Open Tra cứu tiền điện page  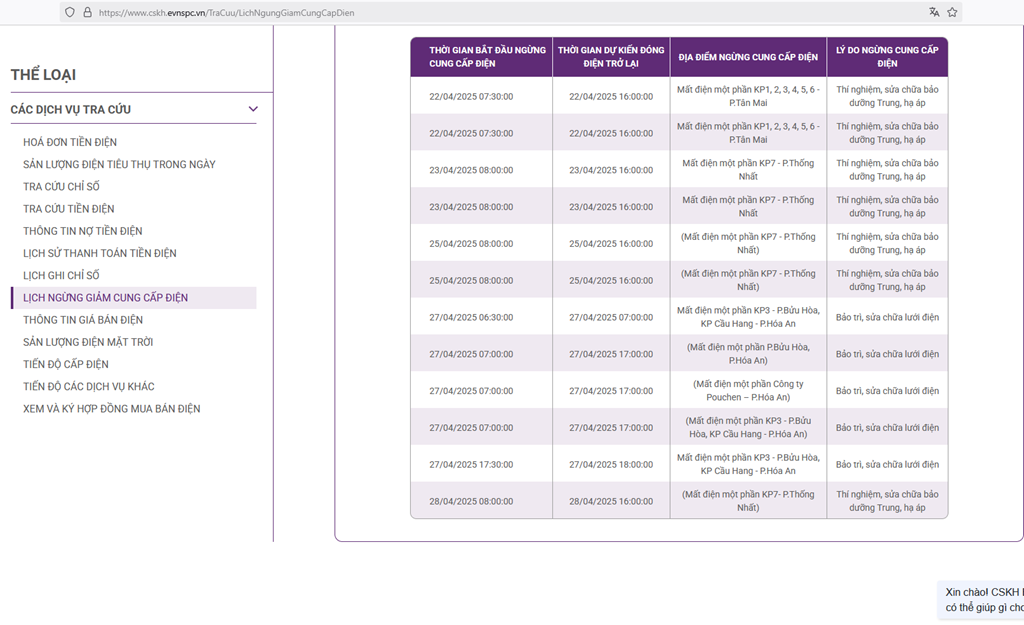68,209
